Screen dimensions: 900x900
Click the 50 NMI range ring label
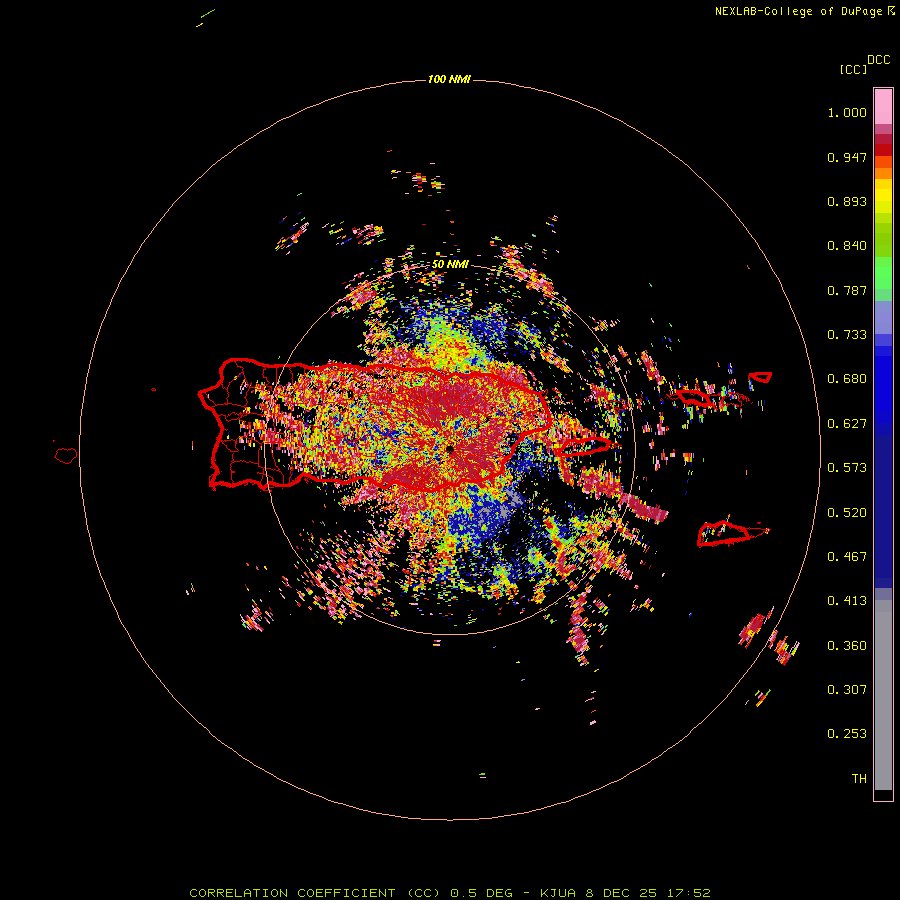(x=450, y=265)
